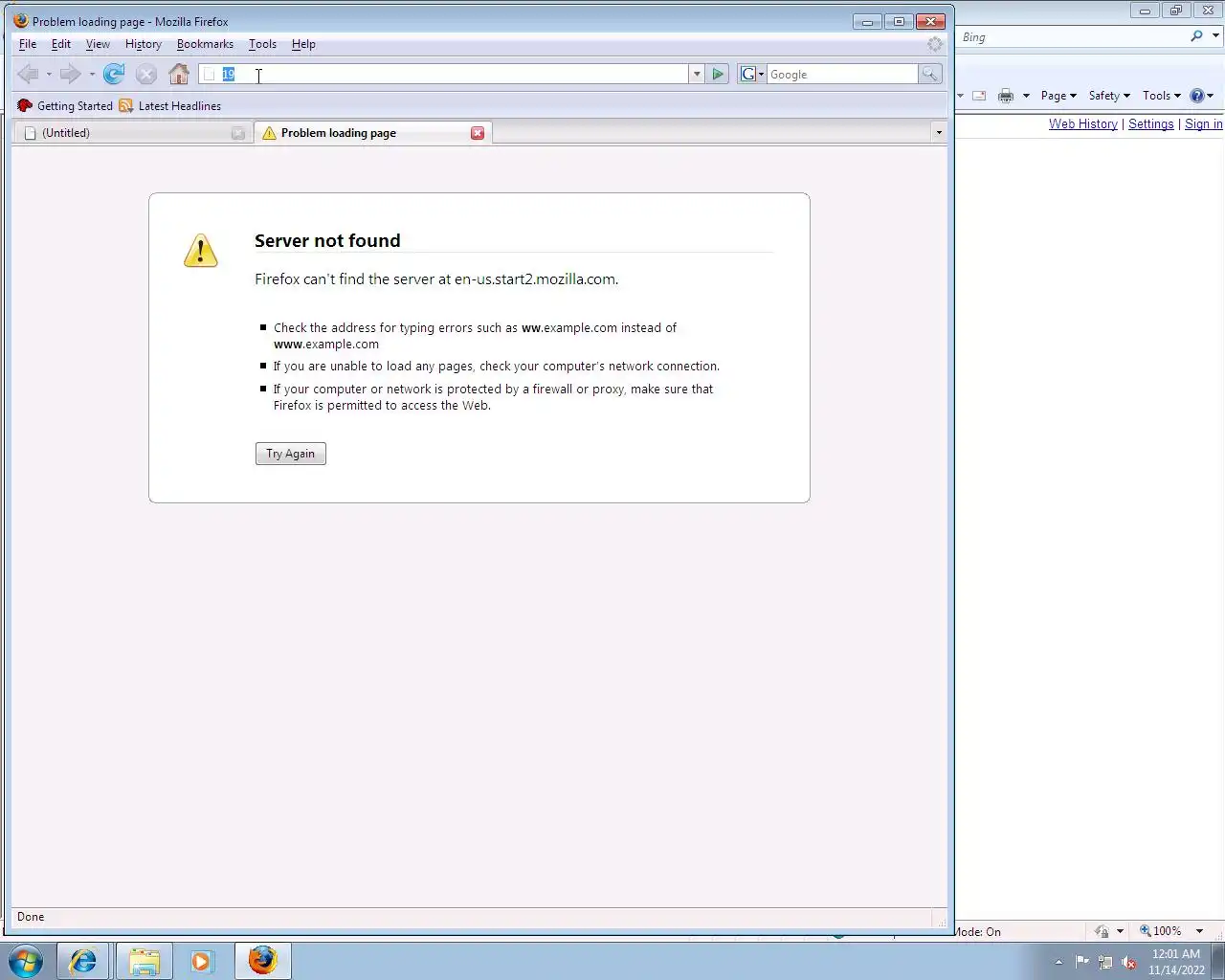Click the Sign in link
This screenshot has width=1225, height=980.
click(1203, 123)
